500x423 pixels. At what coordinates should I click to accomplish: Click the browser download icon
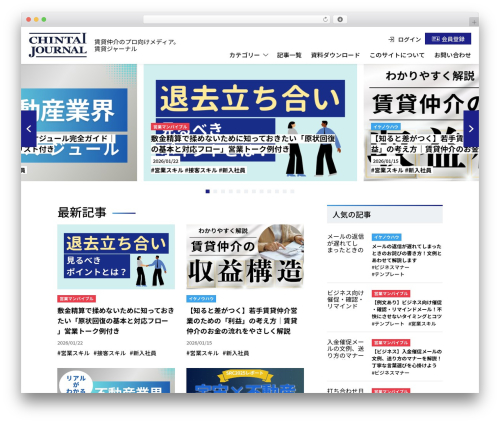340,19
